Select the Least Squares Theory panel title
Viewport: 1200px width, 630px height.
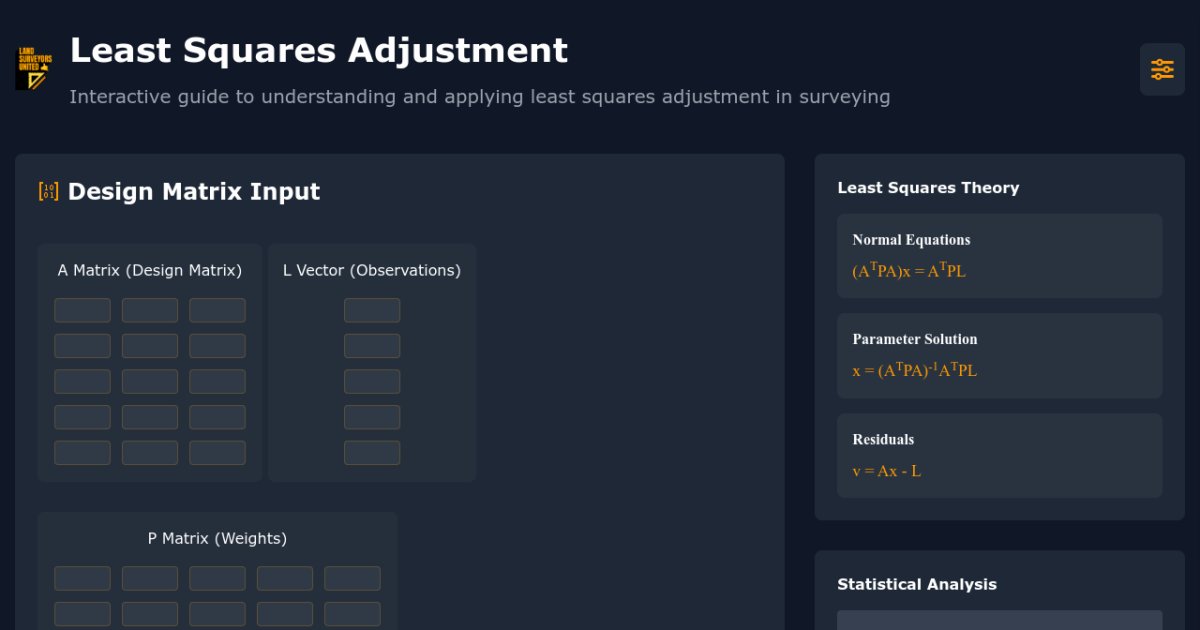point(928,188)
